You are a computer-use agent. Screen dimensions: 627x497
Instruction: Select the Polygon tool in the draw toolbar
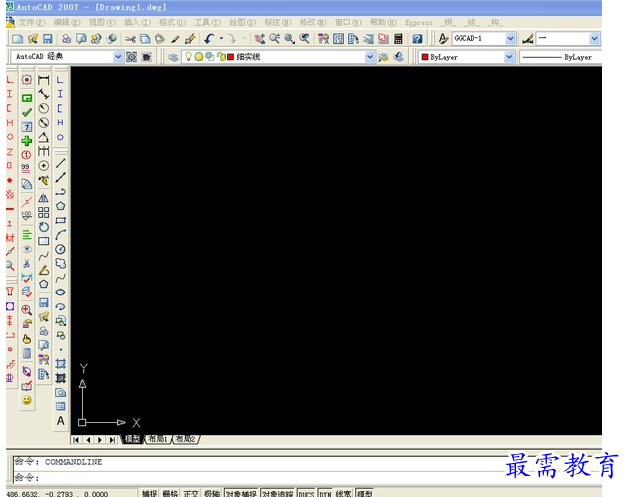(60, 206)
